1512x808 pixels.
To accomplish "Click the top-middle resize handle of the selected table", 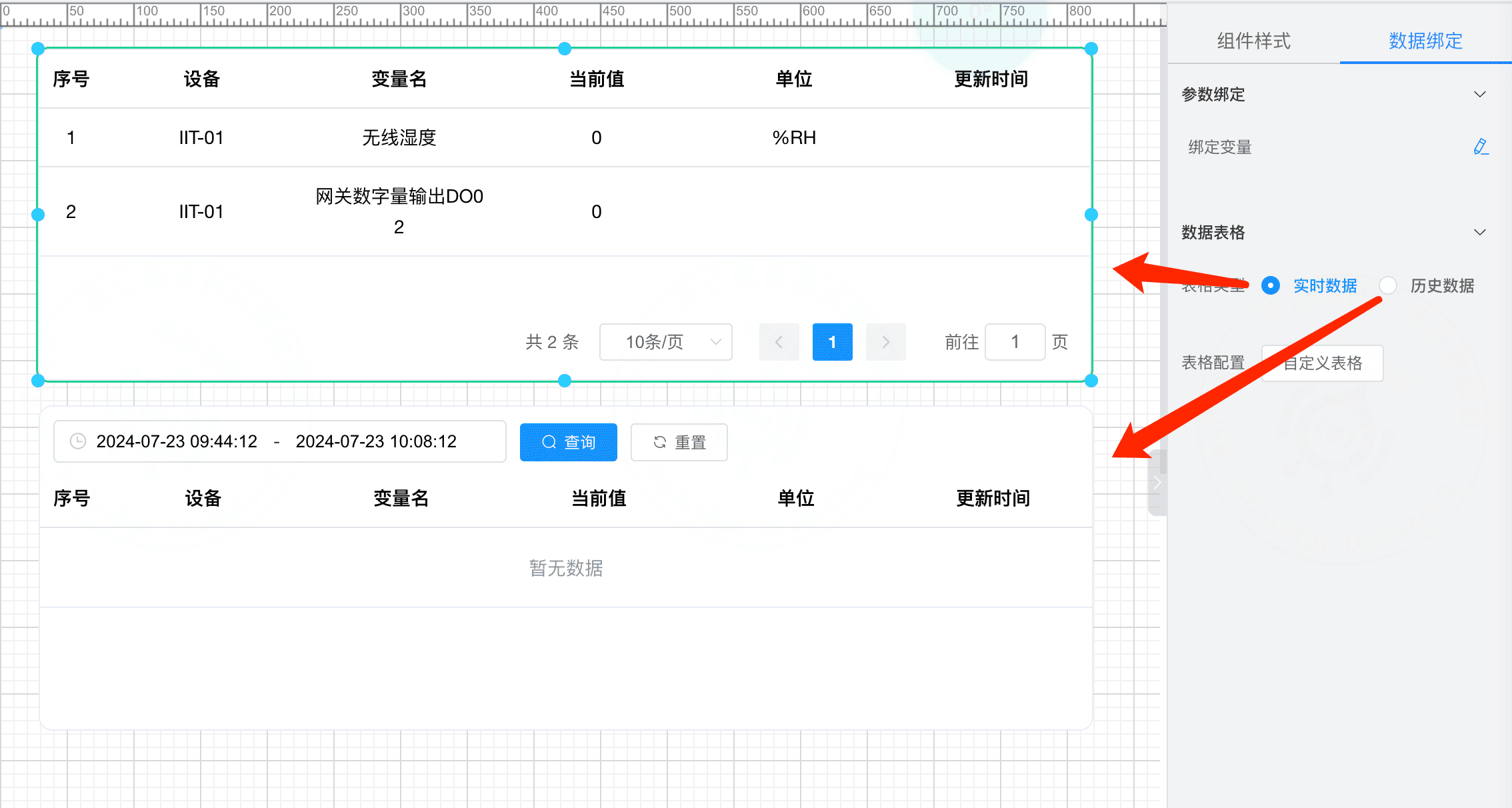I will pos(565,49).
